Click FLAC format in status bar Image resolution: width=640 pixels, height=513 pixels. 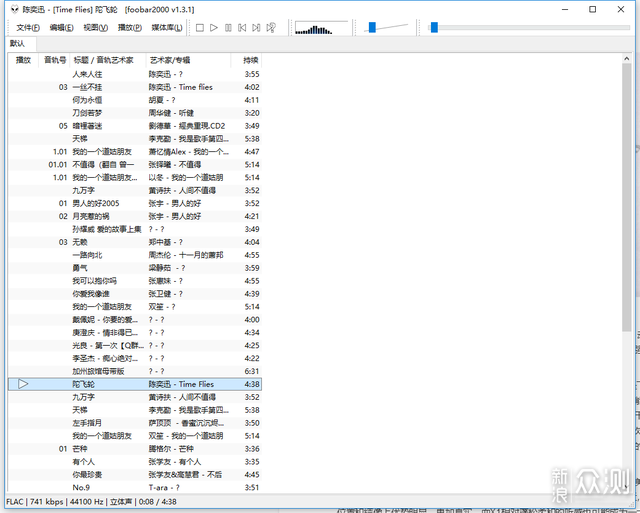(15, 502)
